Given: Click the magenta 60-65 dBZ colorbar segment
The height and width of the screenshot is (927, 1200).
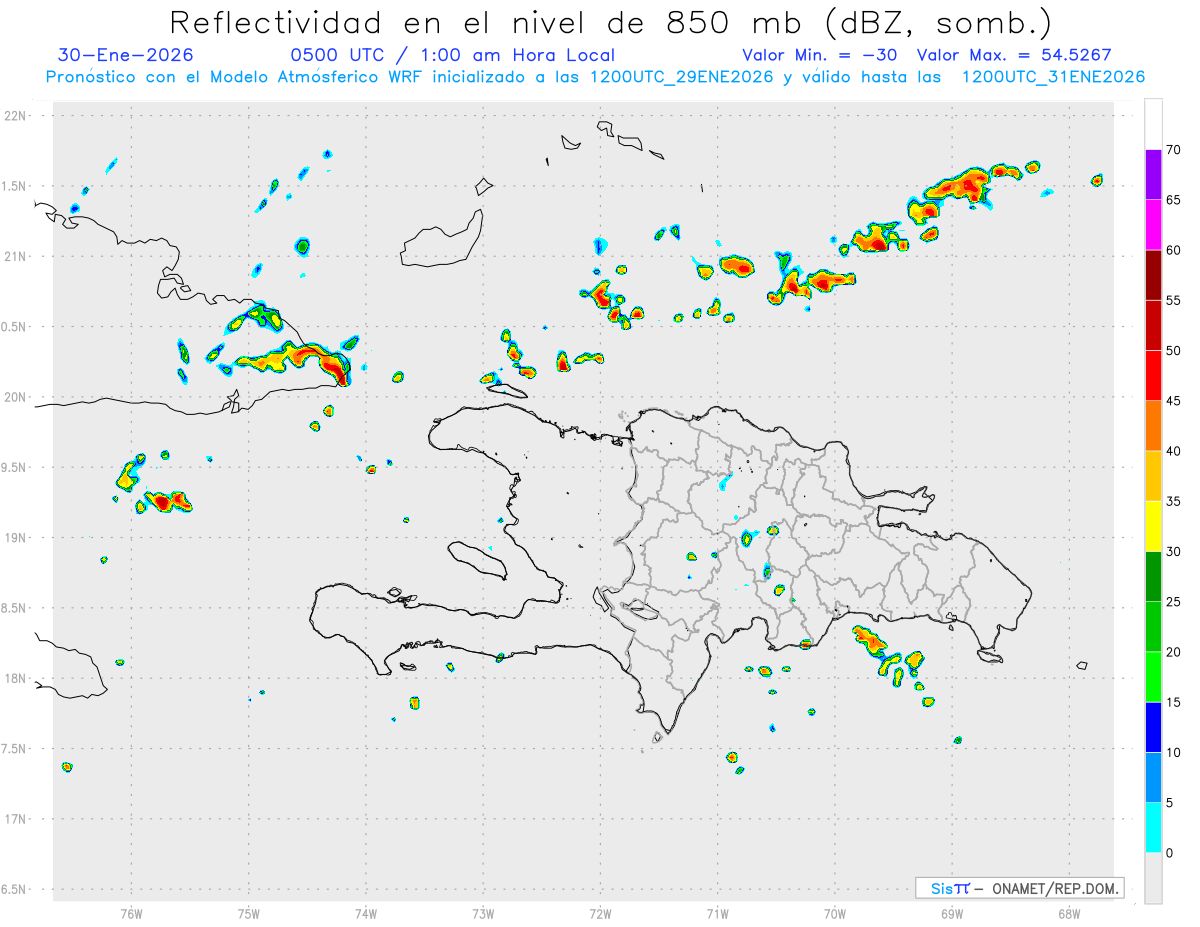Looking at the screenshot, I should pyautogui.click(x=1153, y=225).
